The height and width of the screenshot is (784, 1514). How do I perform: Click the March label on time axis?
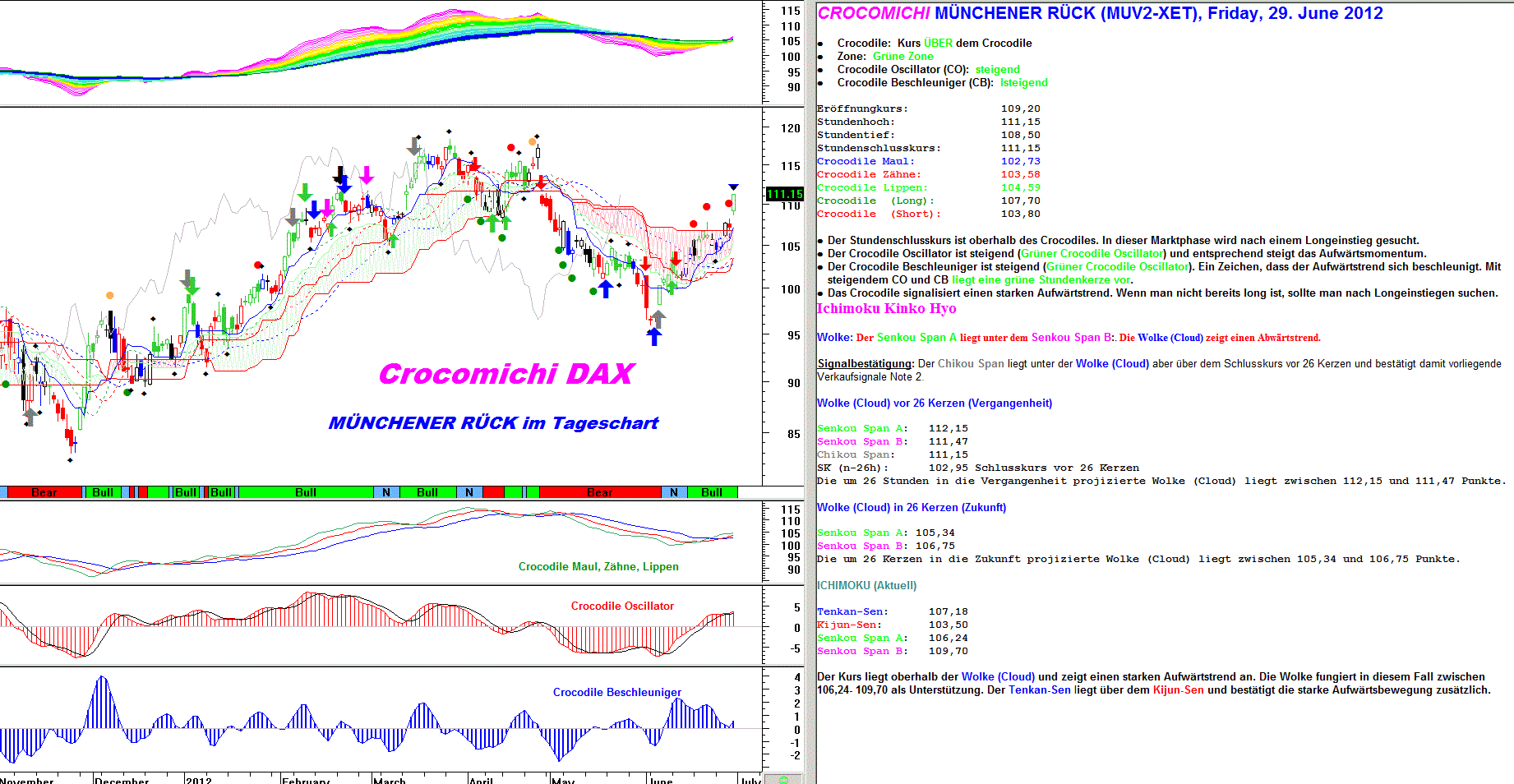pos(390,779)
